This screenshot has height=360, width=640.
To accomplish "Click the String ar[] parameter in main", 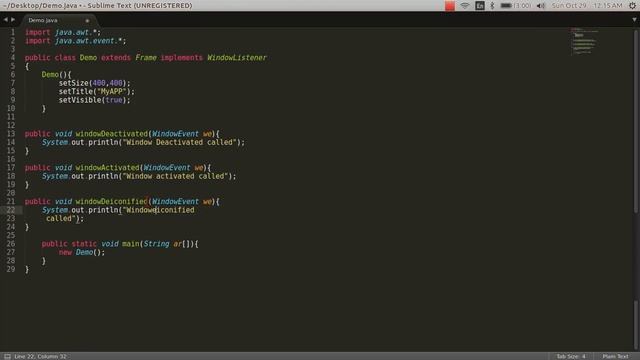I will [x=167, y=244].
